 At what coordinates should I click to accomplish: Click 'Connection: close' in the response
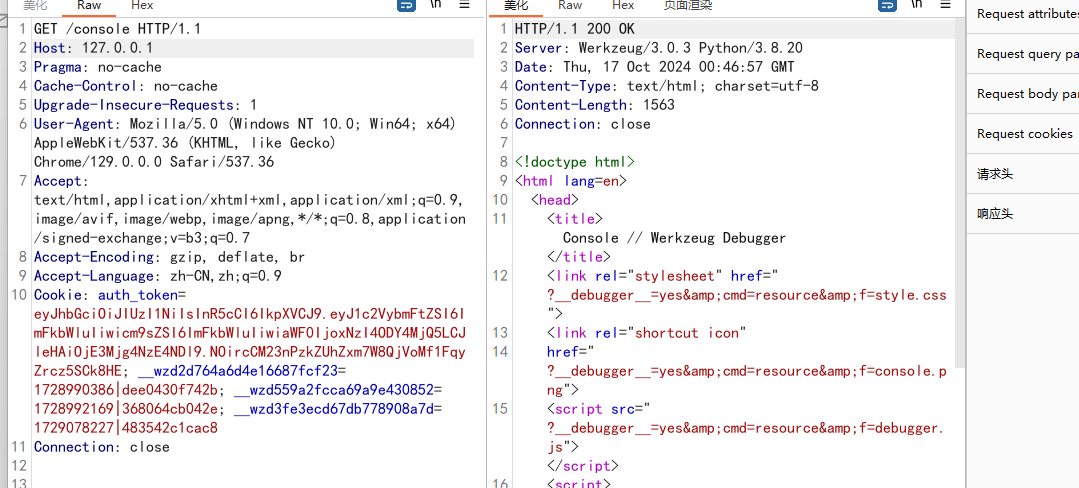pos(583,124)
